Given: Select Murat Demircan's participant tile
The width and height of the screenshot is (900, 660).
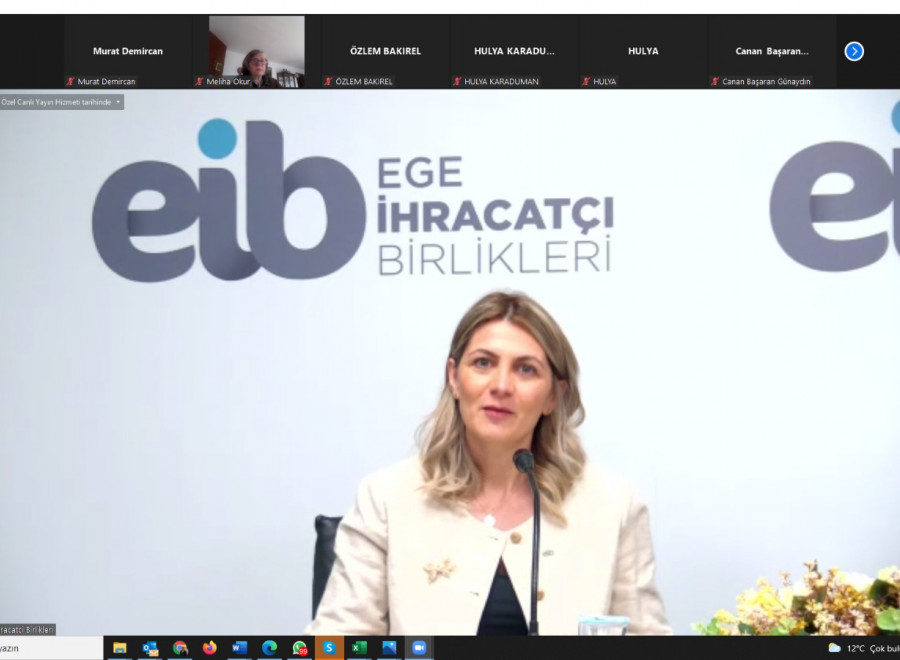Looking at the screenshot, I should (128, 51).
